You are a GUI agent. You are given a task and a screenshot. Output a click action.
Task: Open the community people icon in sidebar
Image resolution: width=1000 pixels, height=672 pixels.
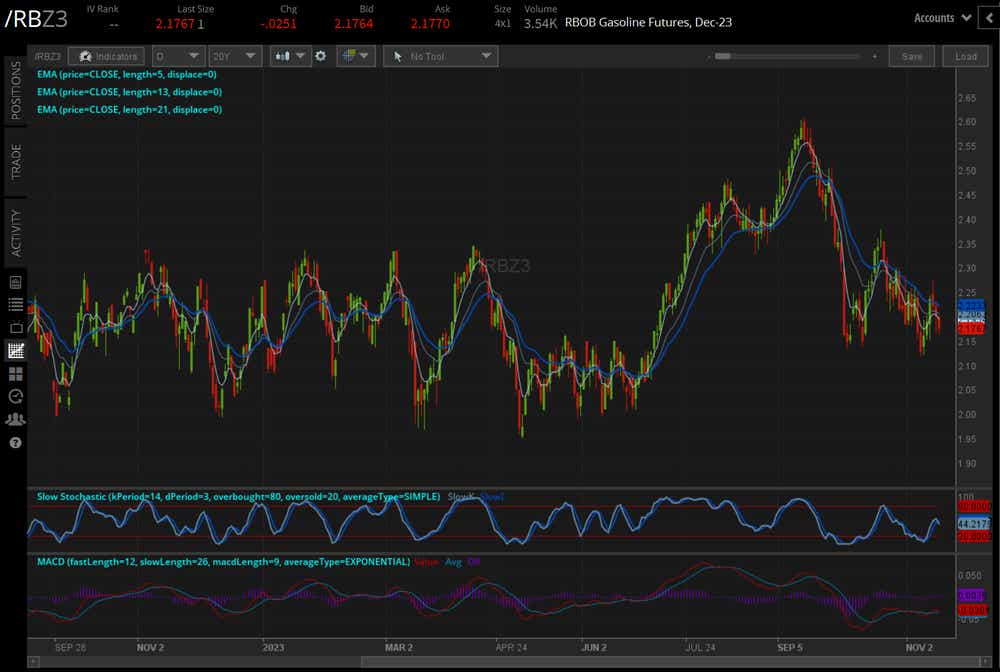pyautogui.click(x=15, y=419)
